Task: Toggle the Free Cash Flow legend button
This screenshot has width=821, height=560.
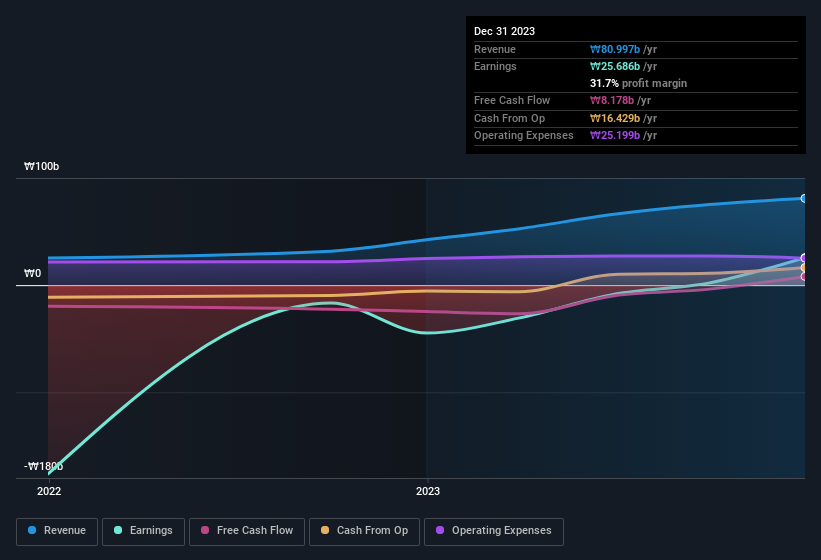Action: (x=247, y=531)
